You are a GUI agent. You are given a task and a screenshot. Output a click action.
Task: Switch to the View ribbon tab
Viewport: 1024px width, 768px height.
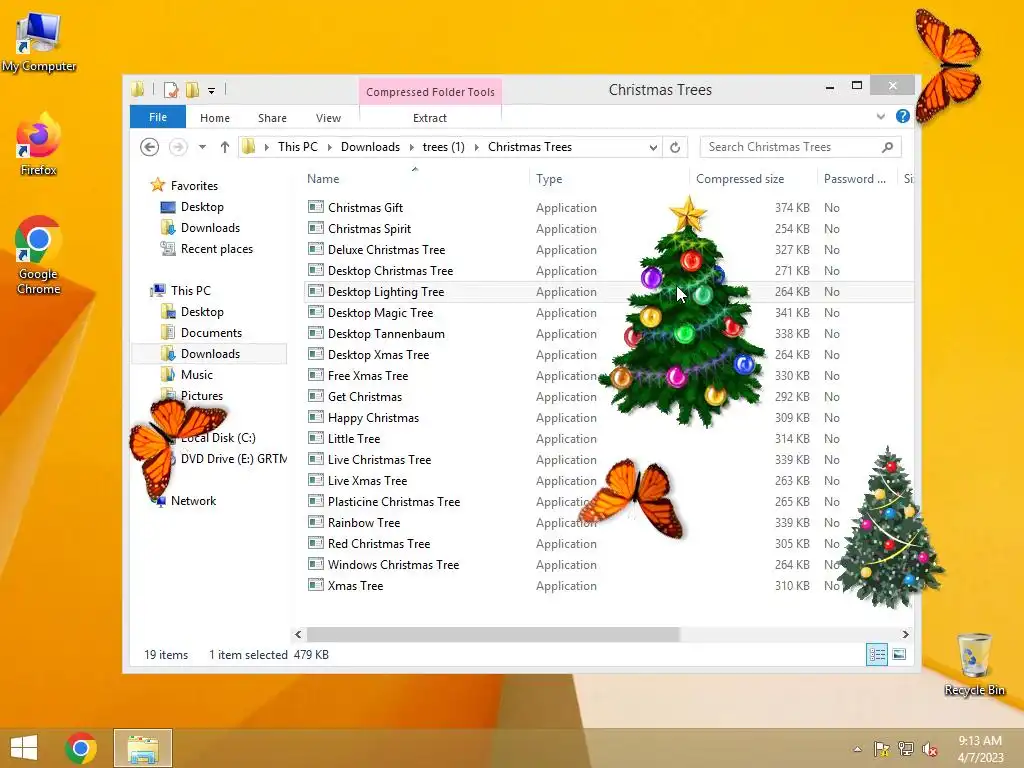328,118
